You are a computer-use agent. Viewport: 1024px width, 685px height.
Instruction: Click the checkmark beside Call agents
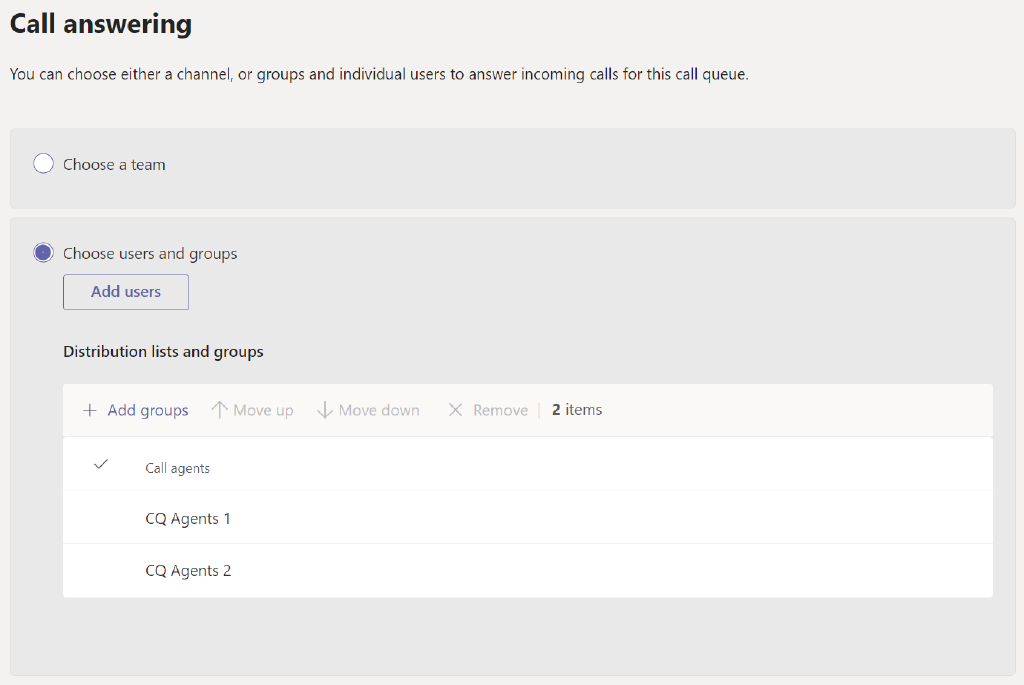(100, 464)
